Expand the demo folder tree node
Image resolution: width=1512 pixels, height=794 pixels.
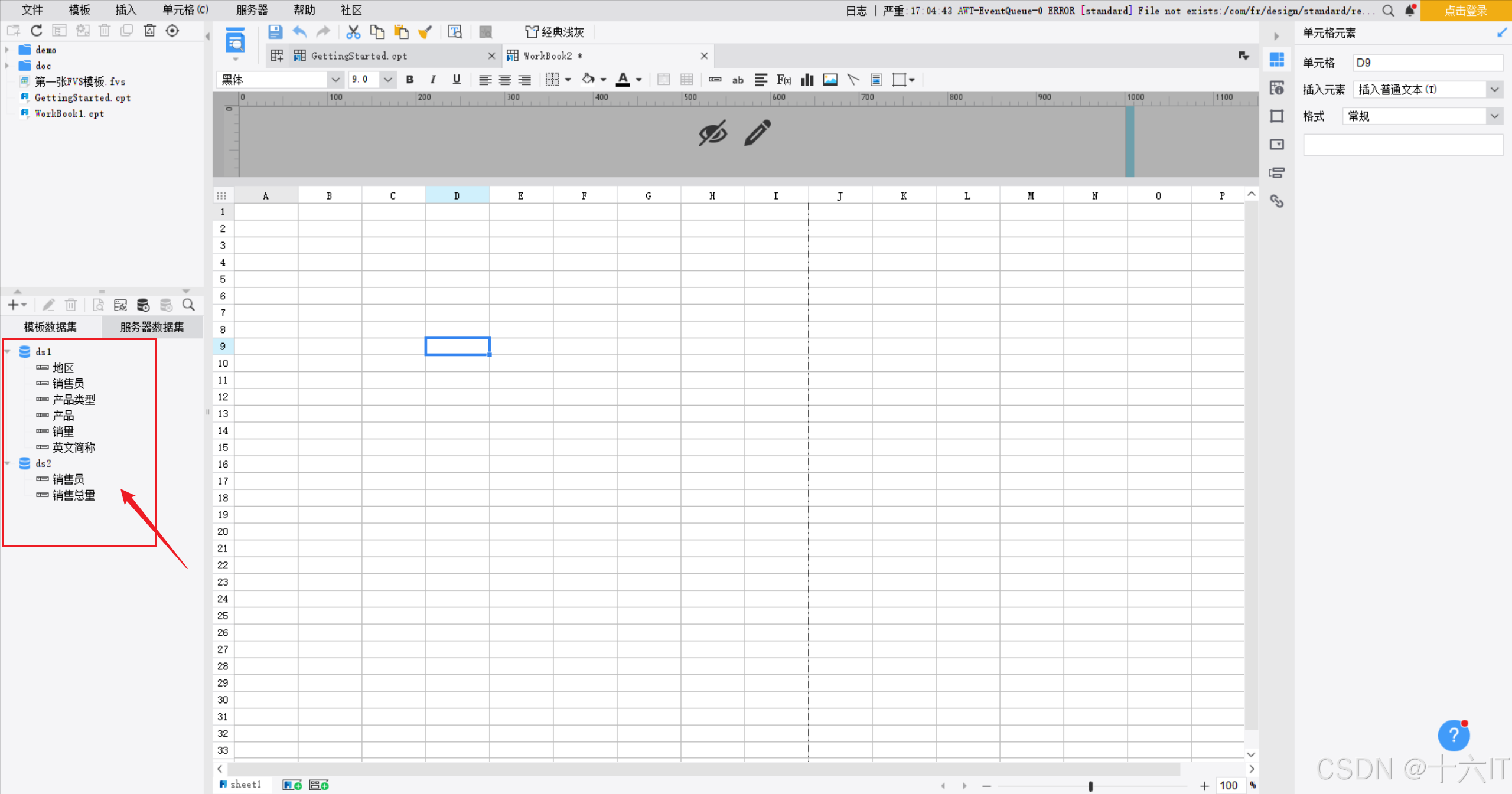pos(7,50)
